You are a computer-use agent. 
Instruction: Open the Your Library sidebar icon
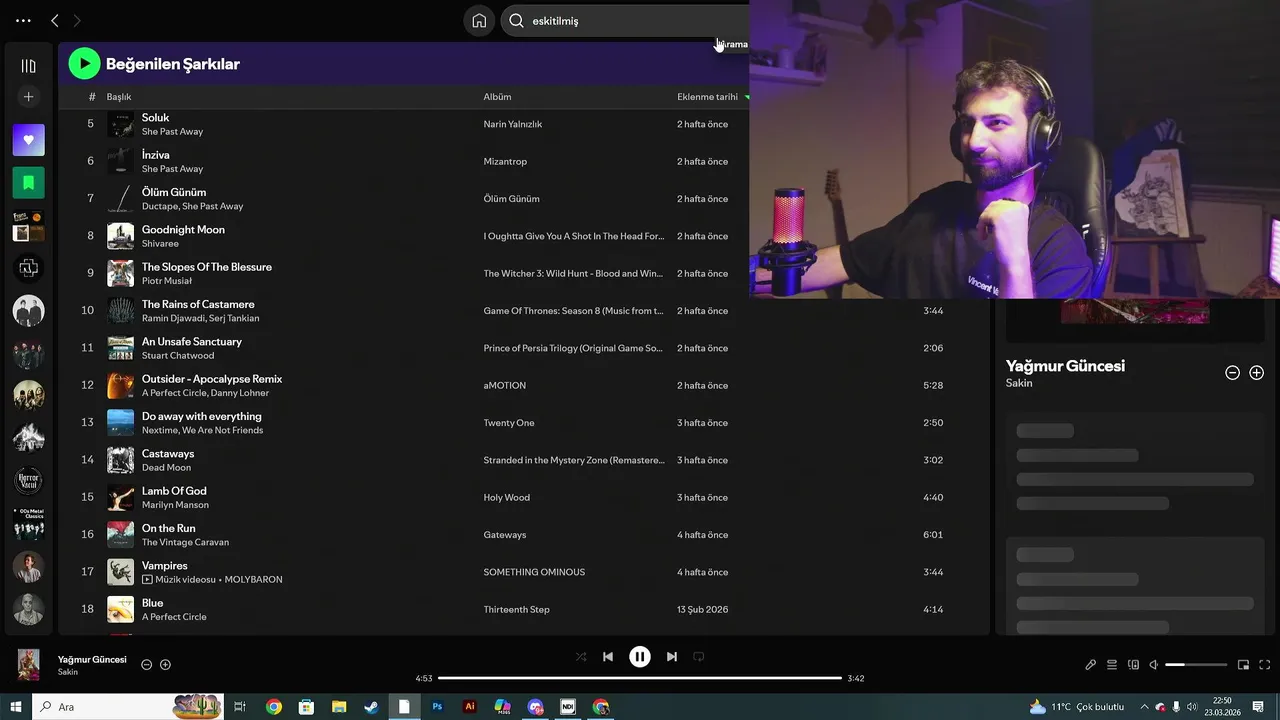(28, 66)
